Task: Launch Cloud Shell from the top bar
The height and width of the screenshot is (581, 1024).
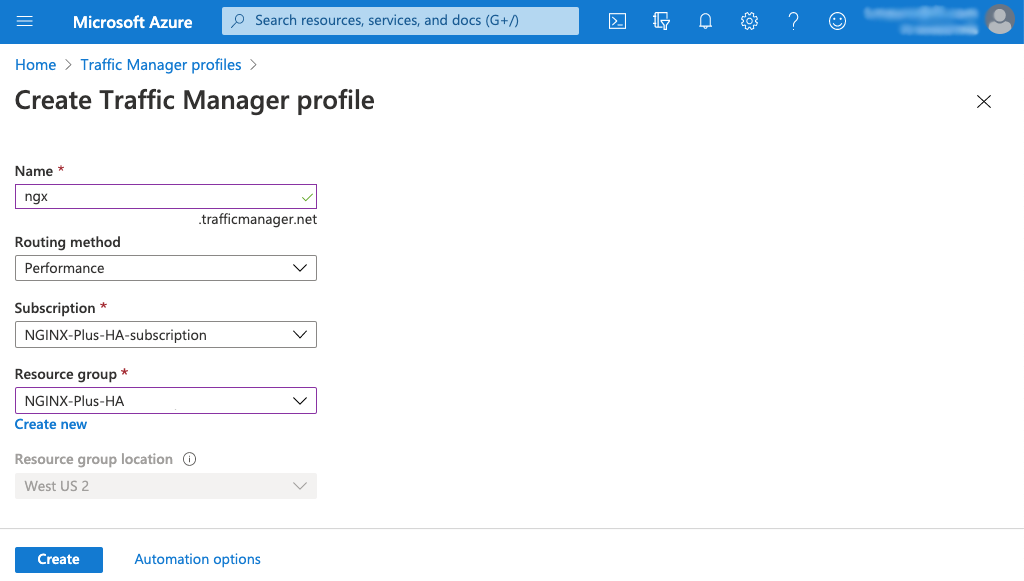Action: coord(617,22)
